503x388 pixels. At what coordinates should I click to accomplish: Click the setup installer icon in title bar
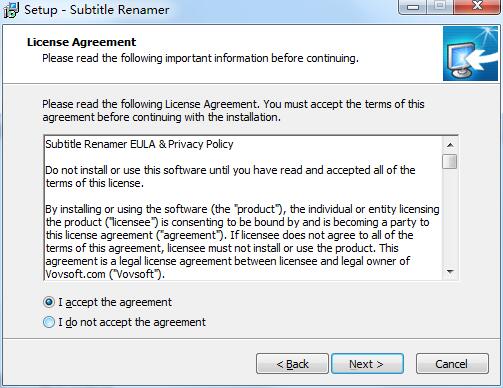(x=11, y=10)
